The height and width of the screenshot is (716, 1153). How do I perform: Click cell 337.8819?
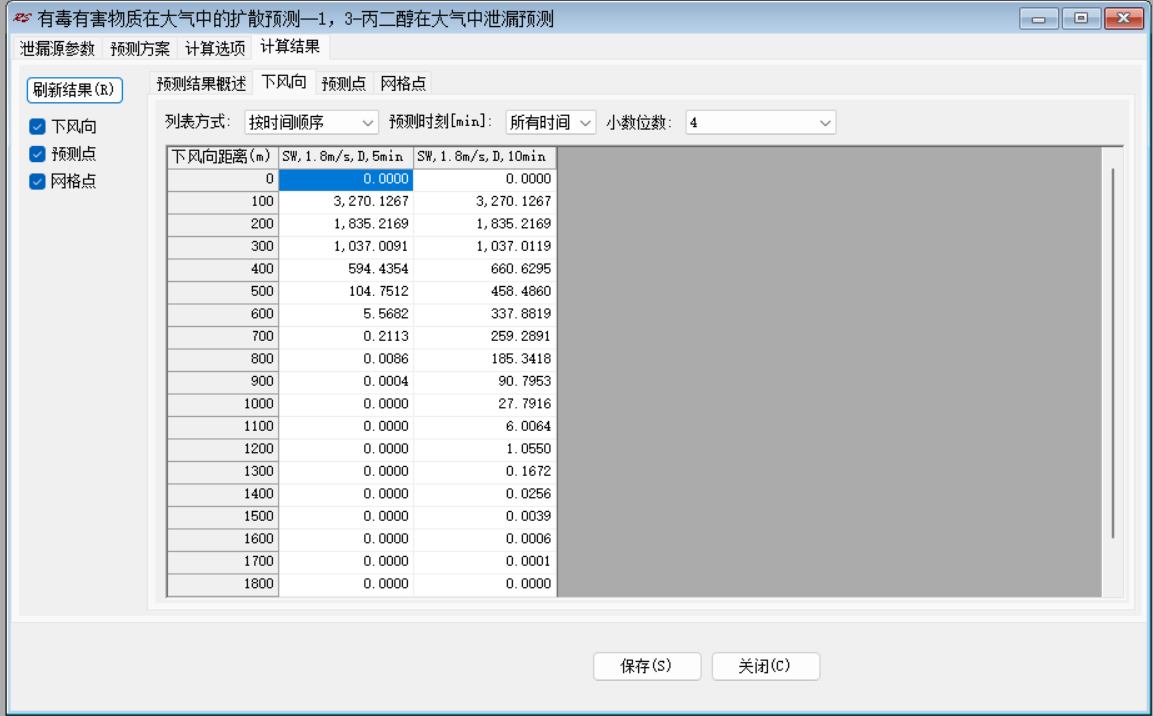[x=485, y=314]
